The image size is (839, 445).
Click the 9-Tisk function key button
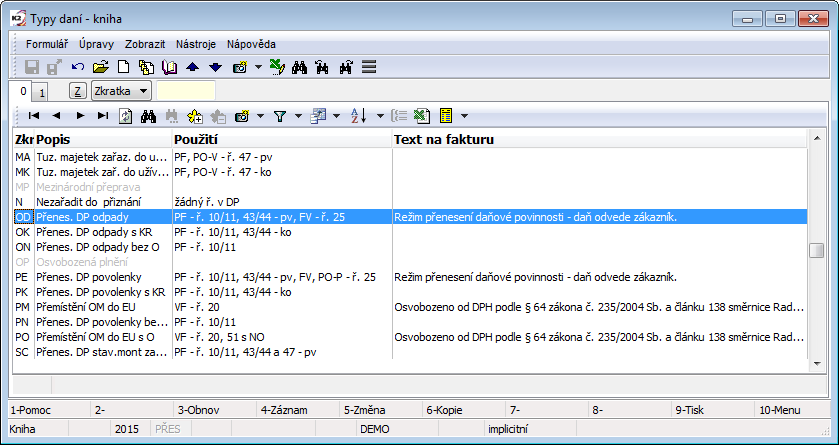pos(713,410)
